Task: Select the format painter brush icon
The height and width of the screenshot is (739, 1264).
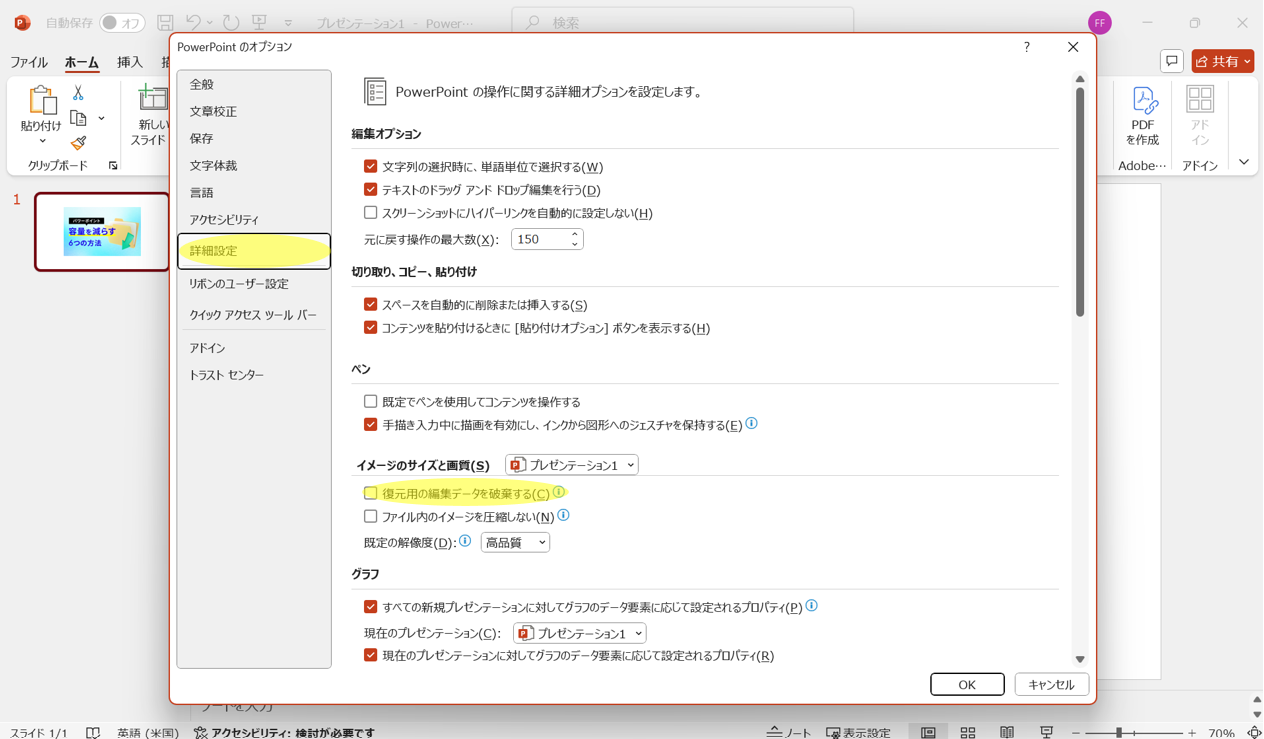Action: pos(79,143)
